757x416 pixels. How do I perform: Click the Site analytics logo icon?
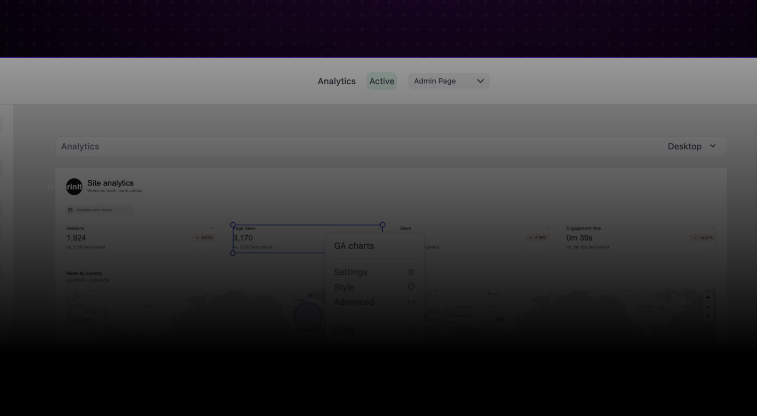(x=74, y=186)
